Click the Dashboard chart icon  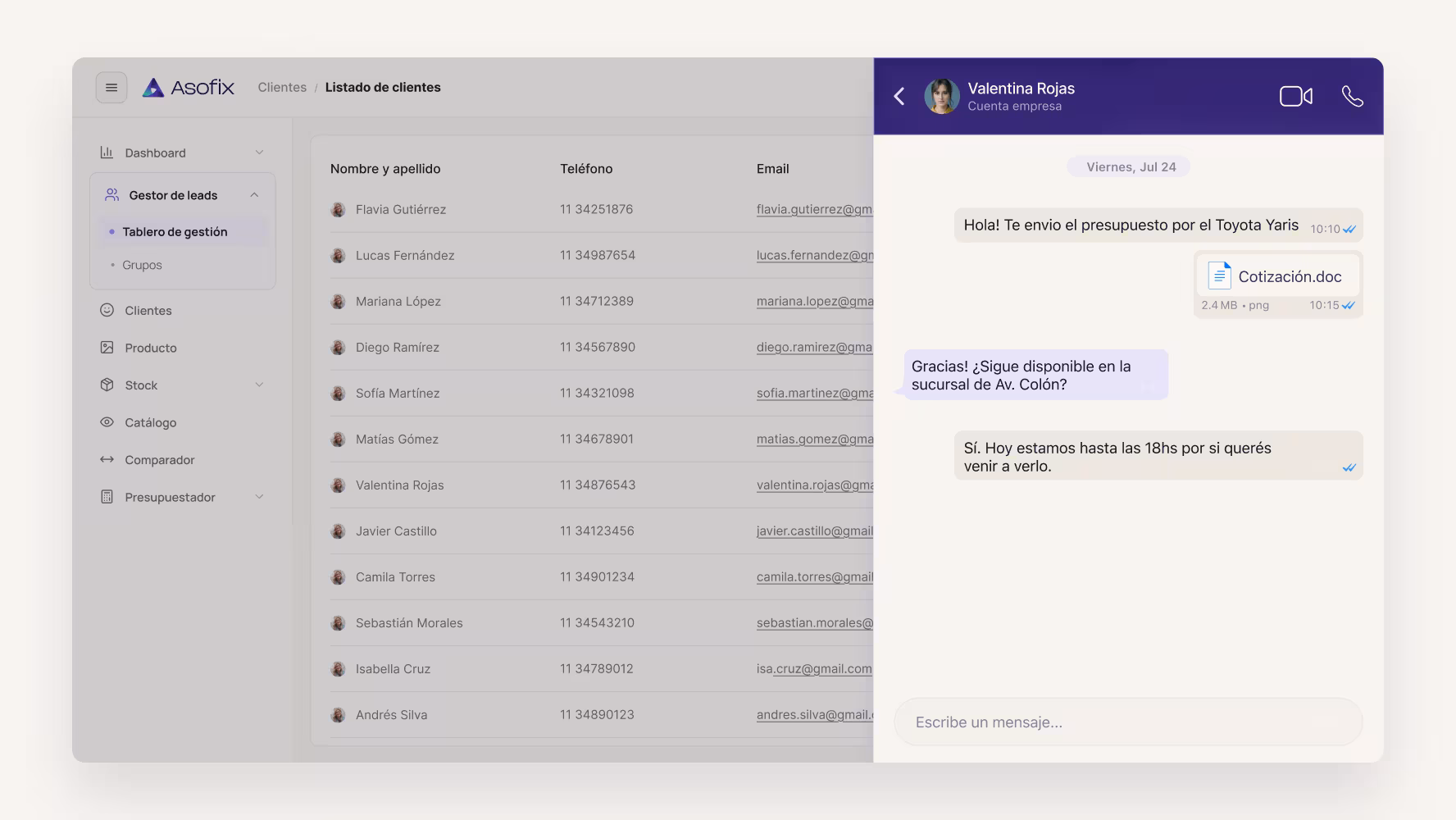[x=107, y=153]
